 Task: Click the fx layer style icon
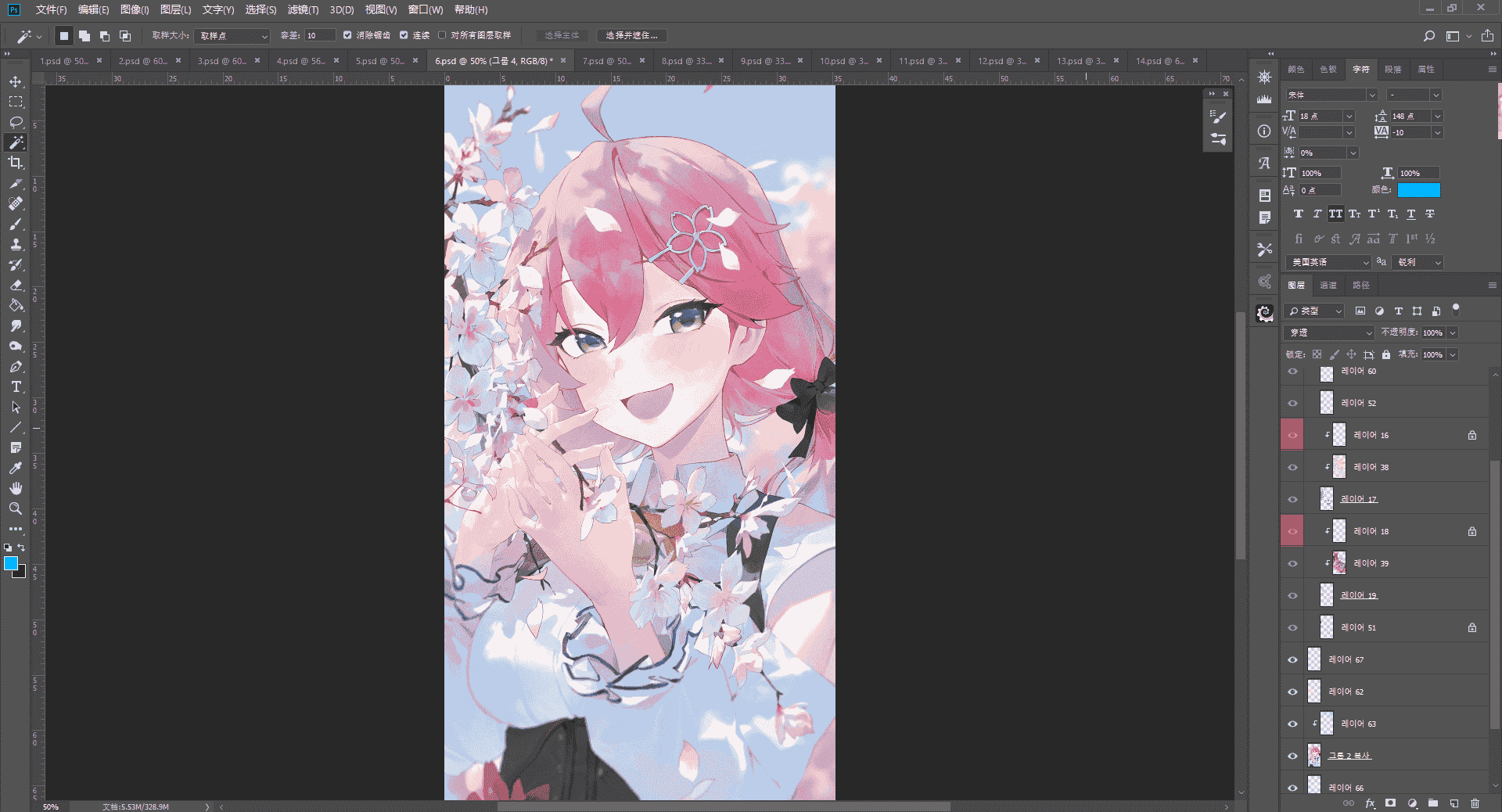tap(1370, 803)
